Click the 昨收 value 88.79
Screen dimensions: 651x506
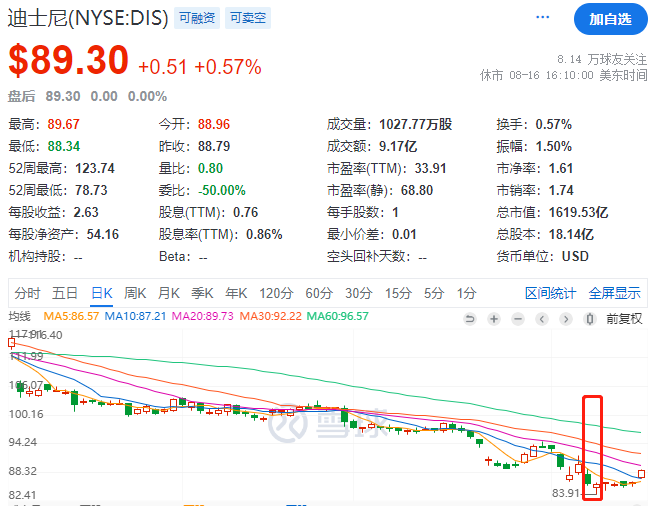coord(214,146)
